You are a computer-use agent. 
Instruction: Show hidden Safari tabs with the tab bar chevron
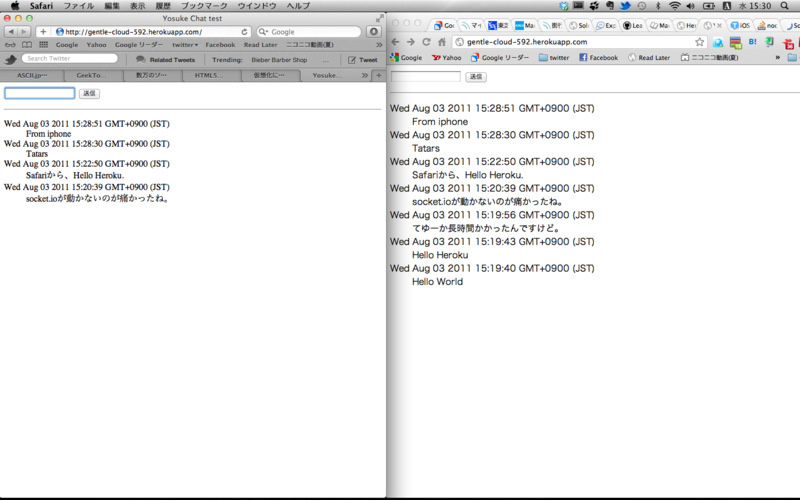(x=365, y=76)
